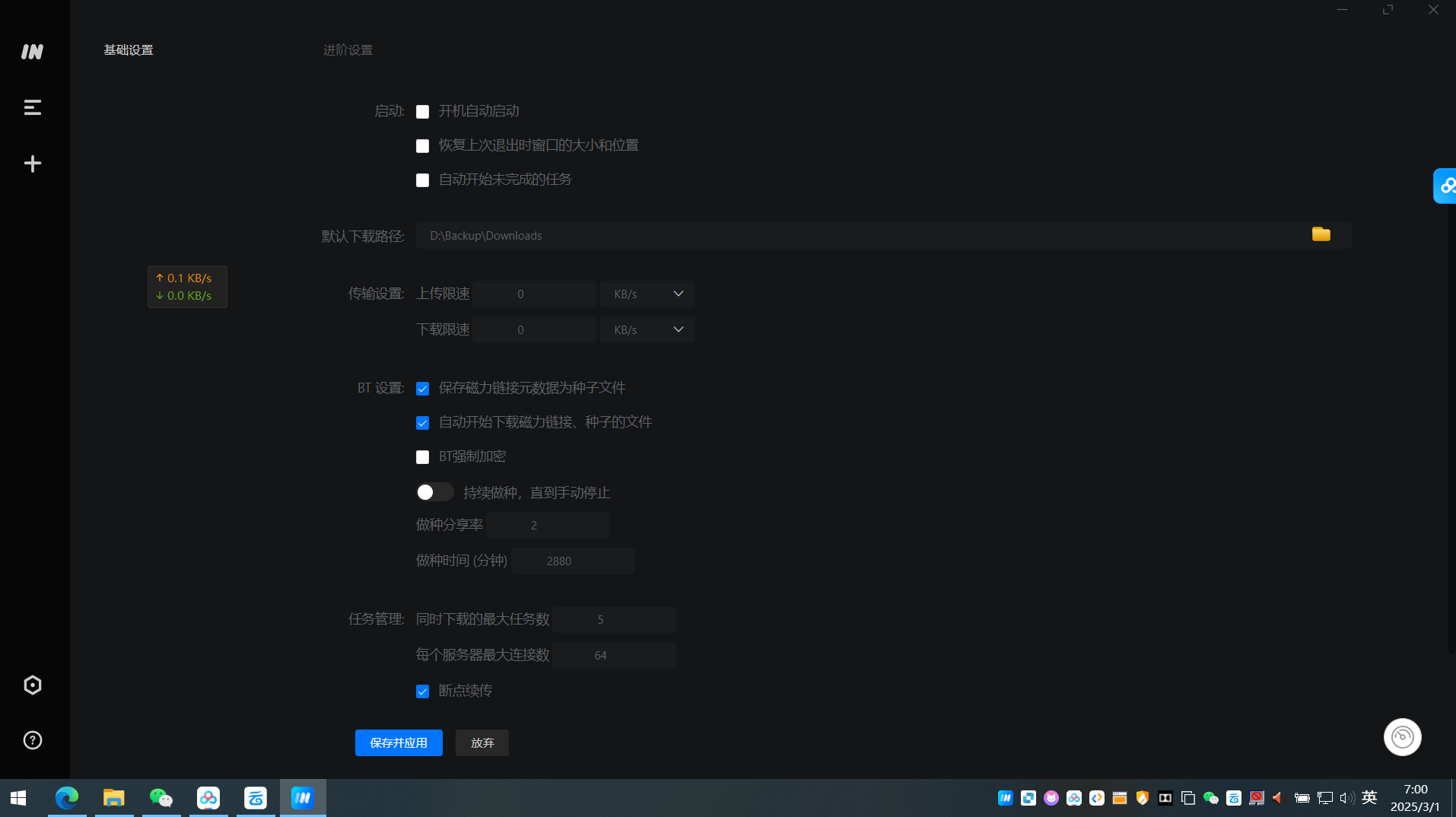
Task: Click the orange window tray icon
Action: coord(1120,798)
